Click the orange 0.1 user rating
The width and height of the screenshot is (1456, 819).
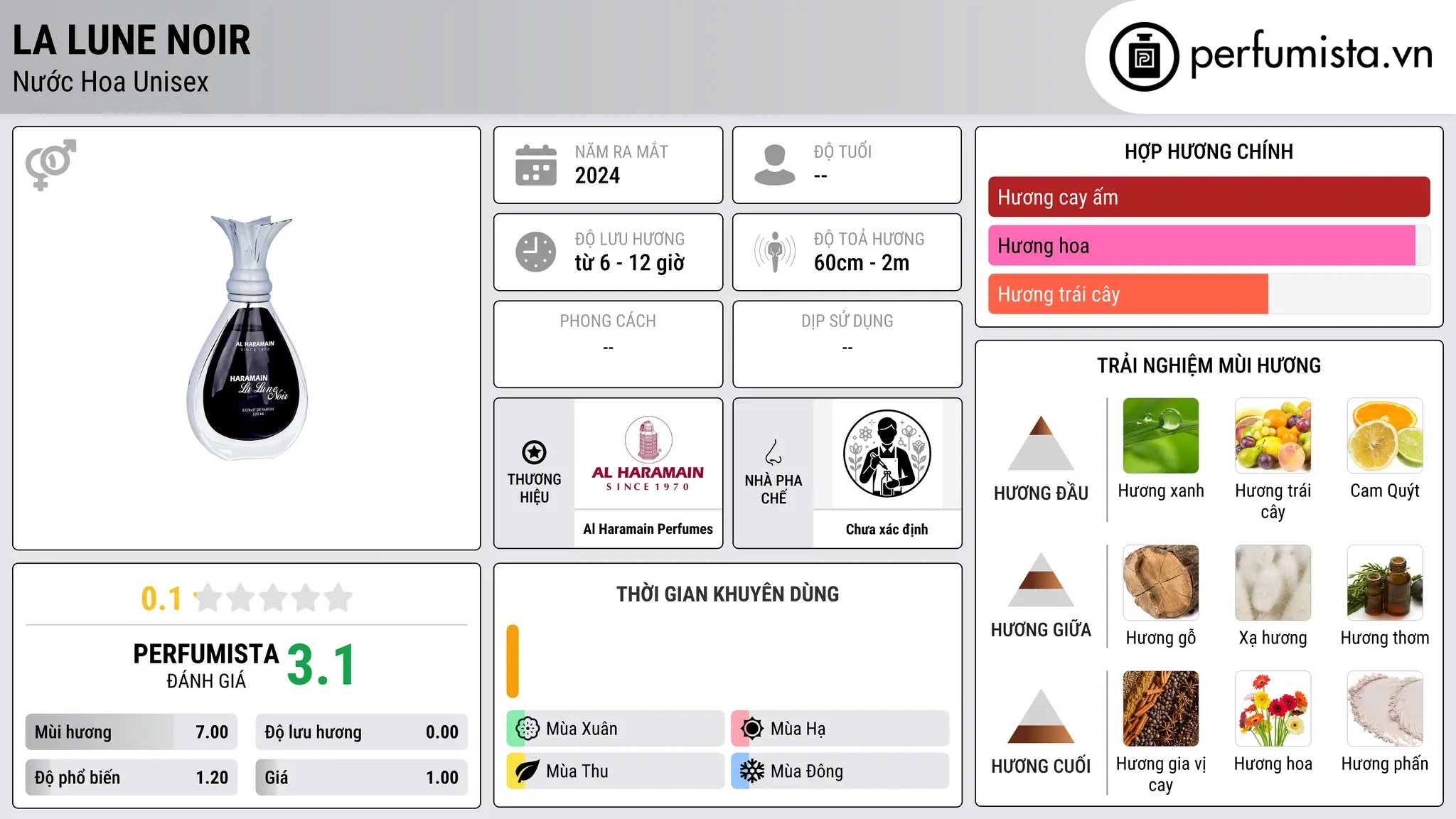click(161, 599)
